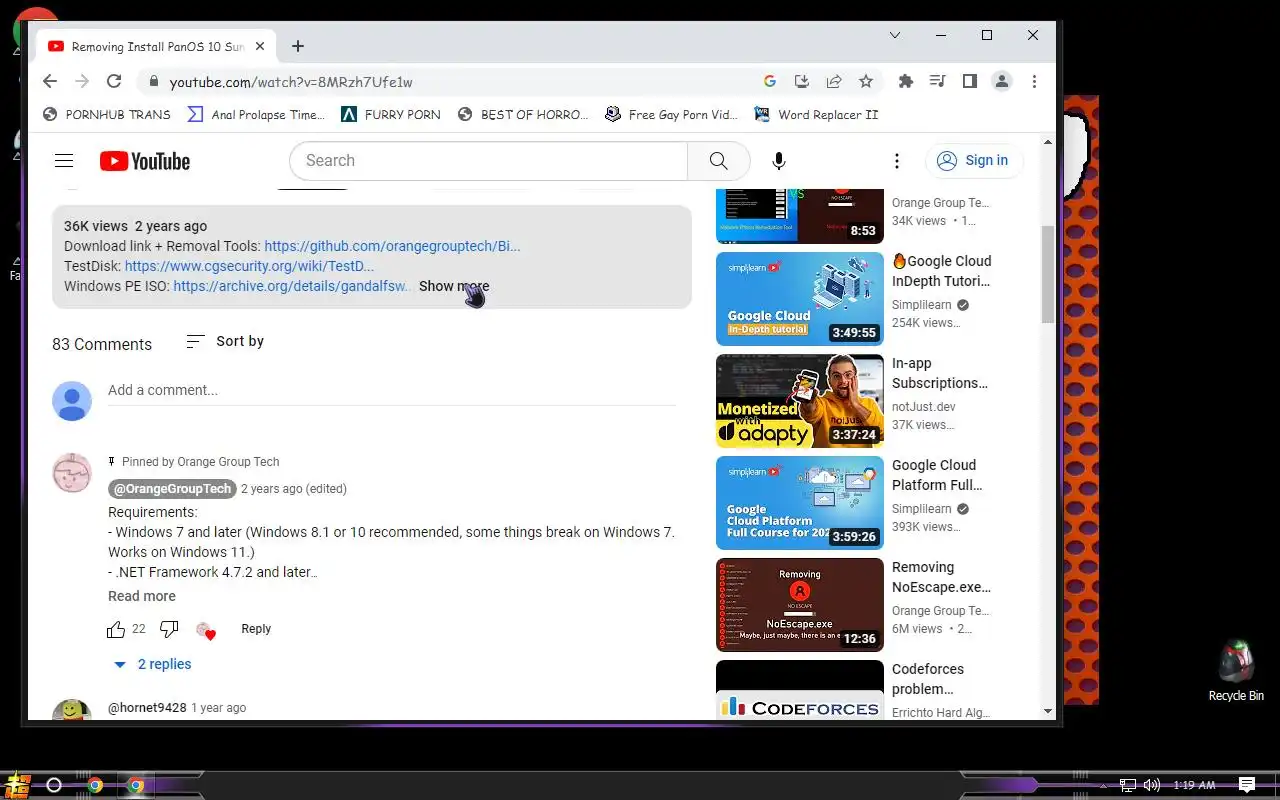Open a new browser tab

point(298,47)
